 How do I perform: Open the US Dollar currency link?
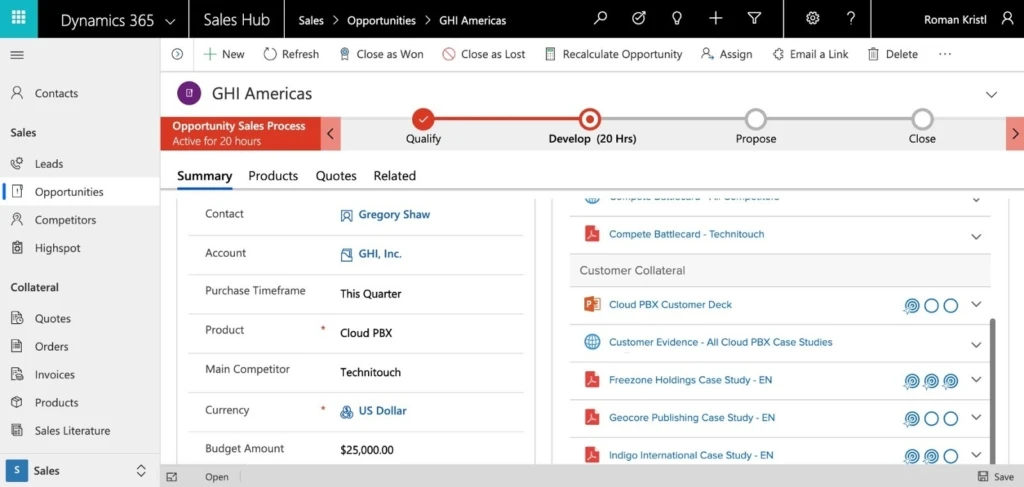coord(382,411)
